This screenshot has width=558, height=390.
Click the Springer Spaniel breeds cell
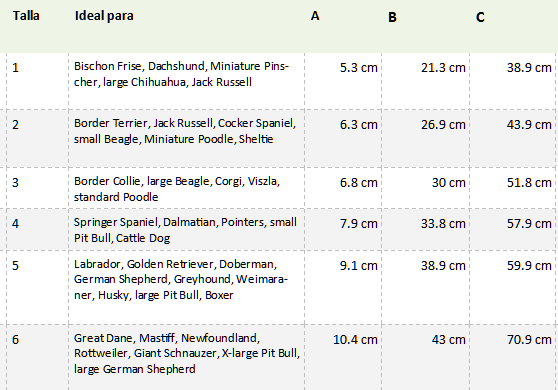tap(186, 229)
